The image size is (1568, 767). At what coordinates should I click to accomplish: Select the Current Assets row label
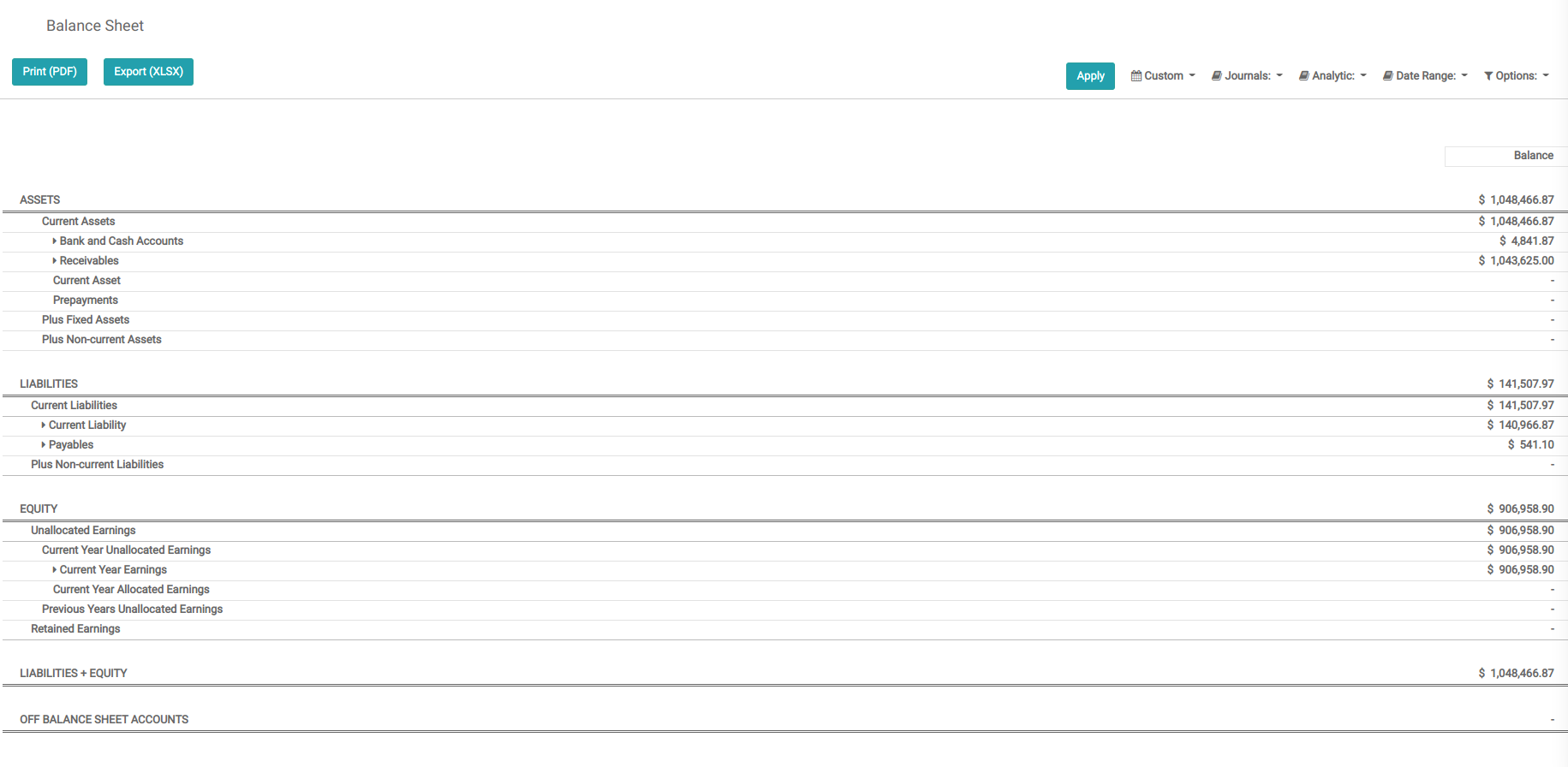(78, 222)
